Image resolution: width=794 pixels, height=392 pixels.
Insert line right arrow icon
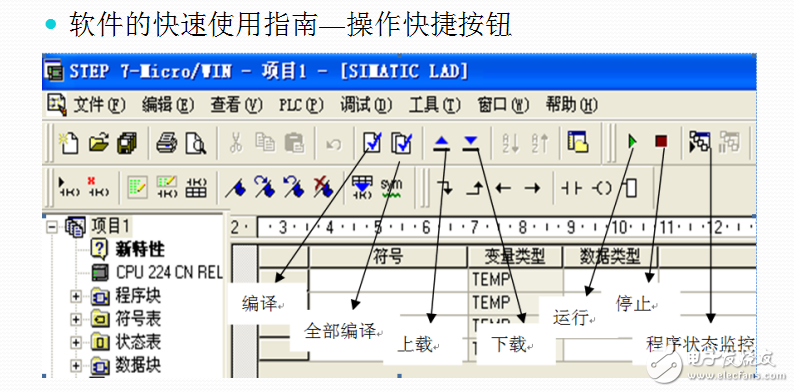[532, 188]
